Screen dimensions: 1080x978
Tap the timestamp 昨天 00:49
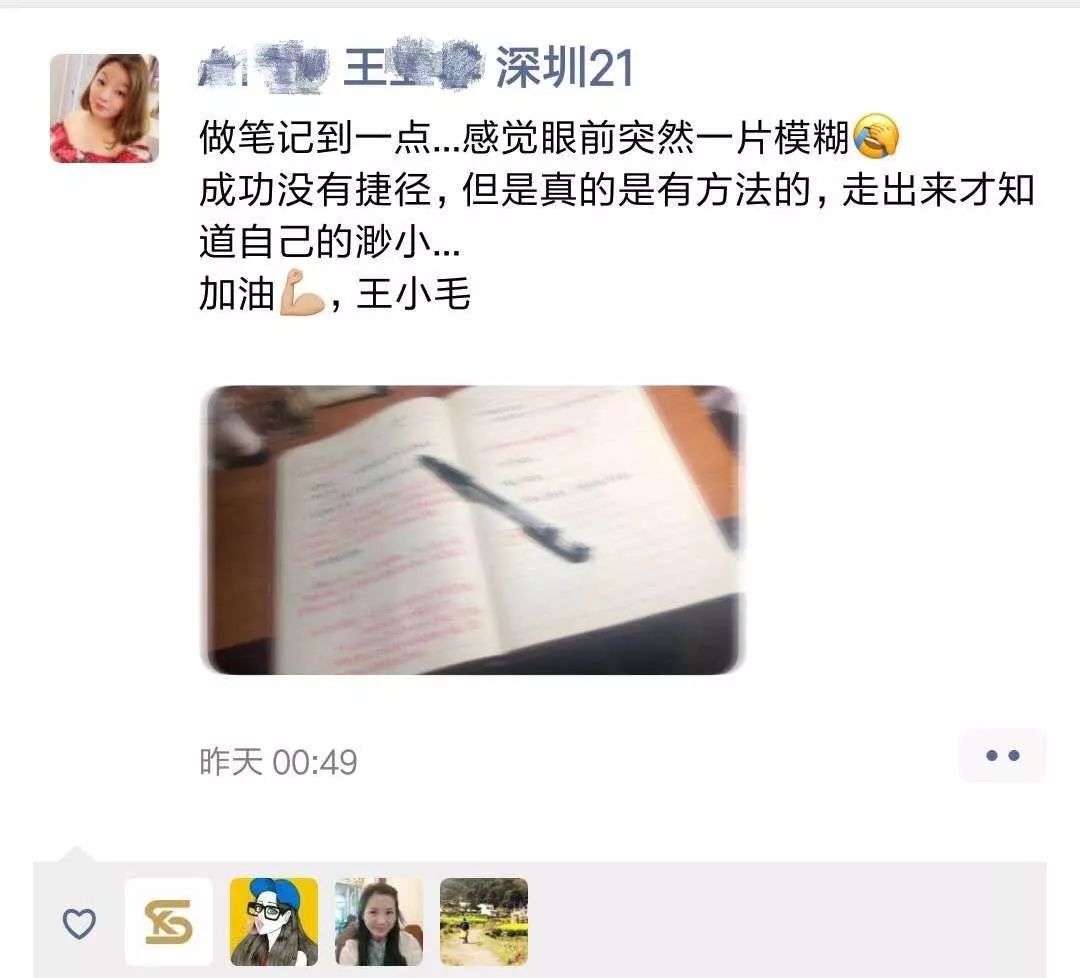(278, 762)
